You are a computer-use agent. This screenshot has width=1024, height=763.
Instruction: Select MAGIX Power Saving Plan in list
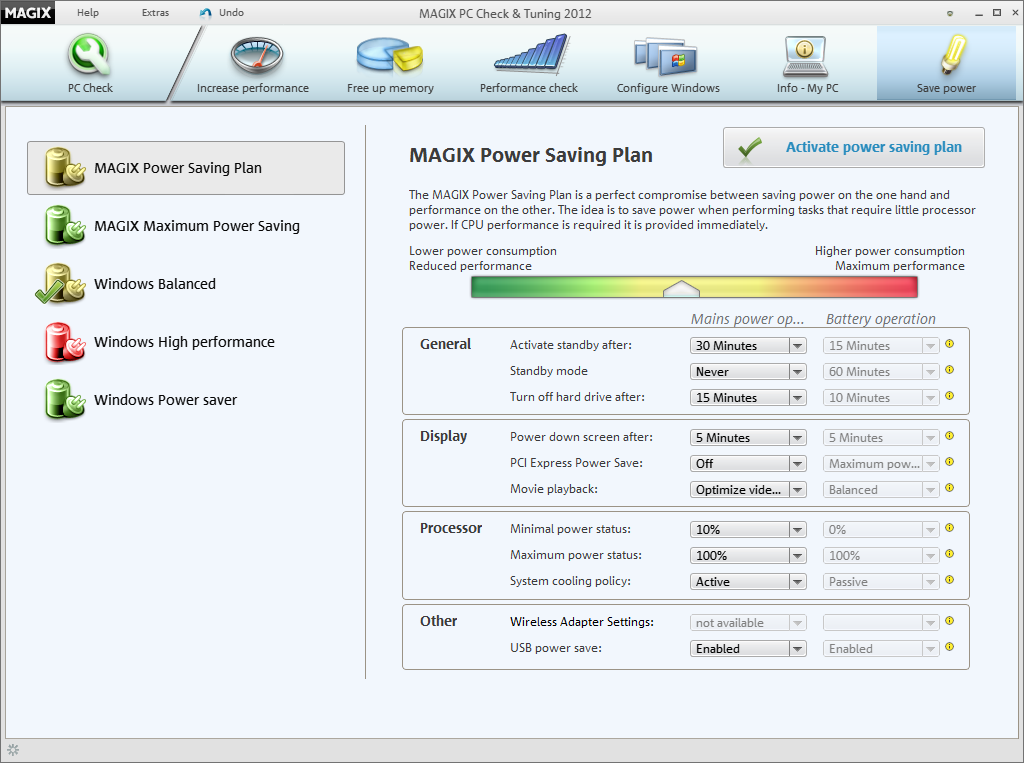[x=186, y=168]
